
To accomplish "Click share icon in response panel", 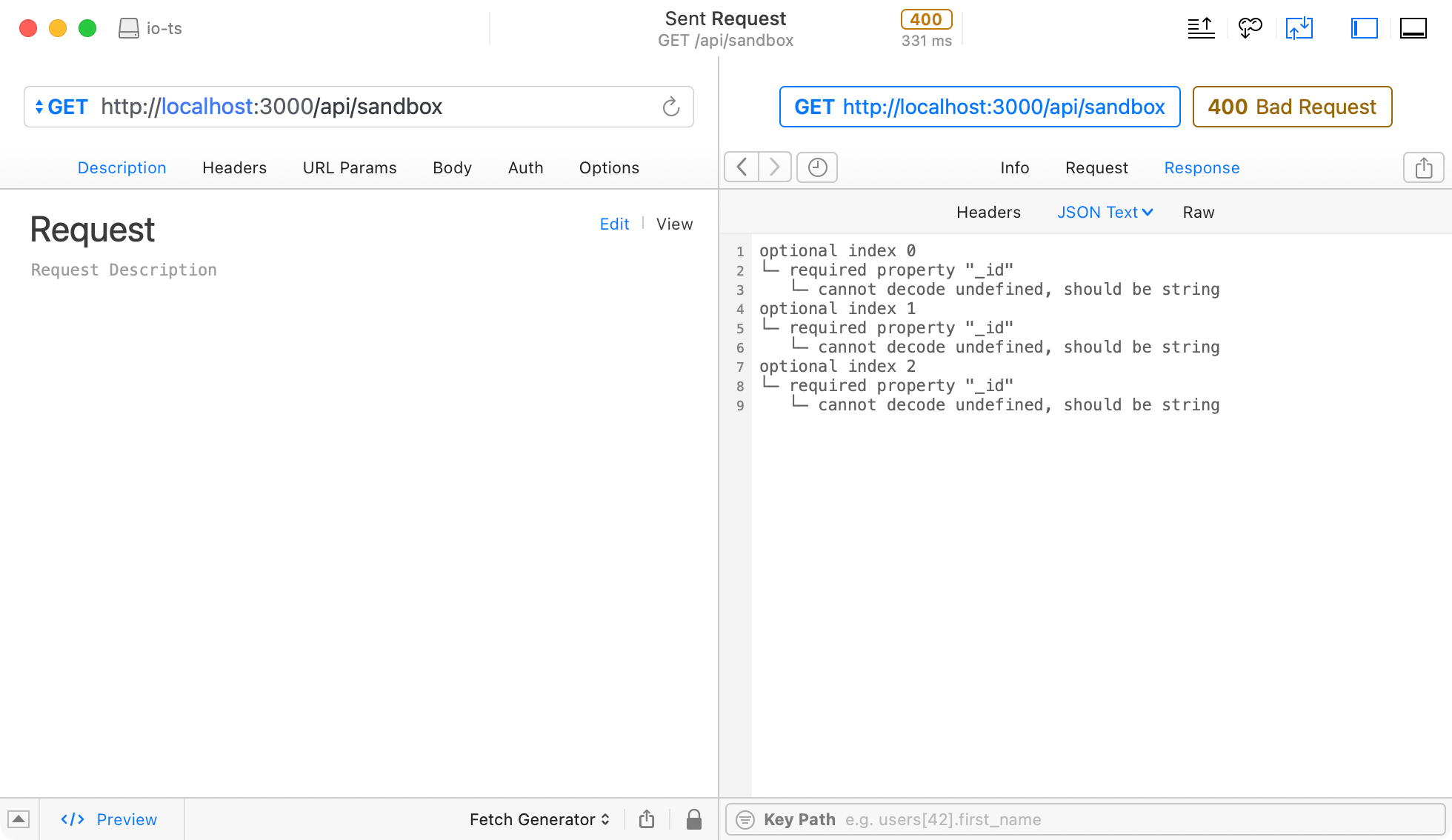I will pyautogui.click(x=1423, y=167).
